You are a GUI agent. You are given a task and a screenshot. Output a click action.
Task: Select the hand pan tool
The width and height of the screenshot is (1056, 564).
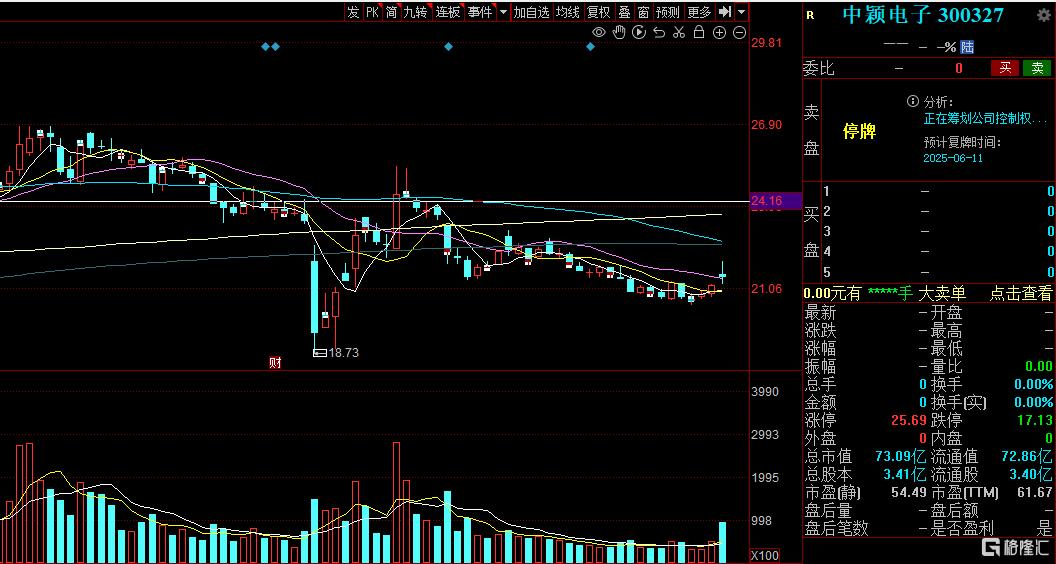click(619, 32)
